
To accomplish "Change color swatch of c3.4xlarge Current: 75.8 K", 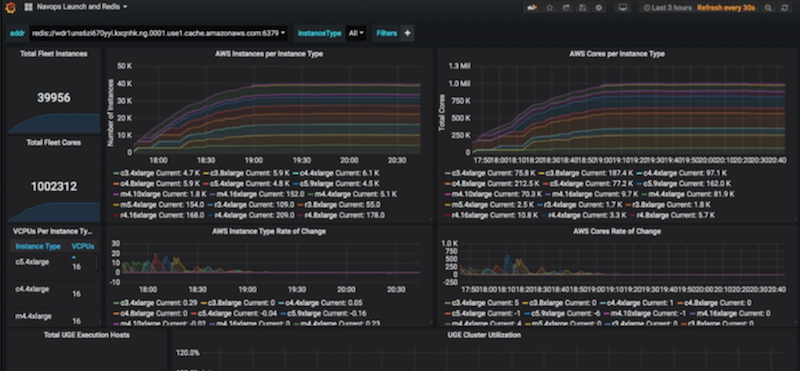I will coord(448,174).
